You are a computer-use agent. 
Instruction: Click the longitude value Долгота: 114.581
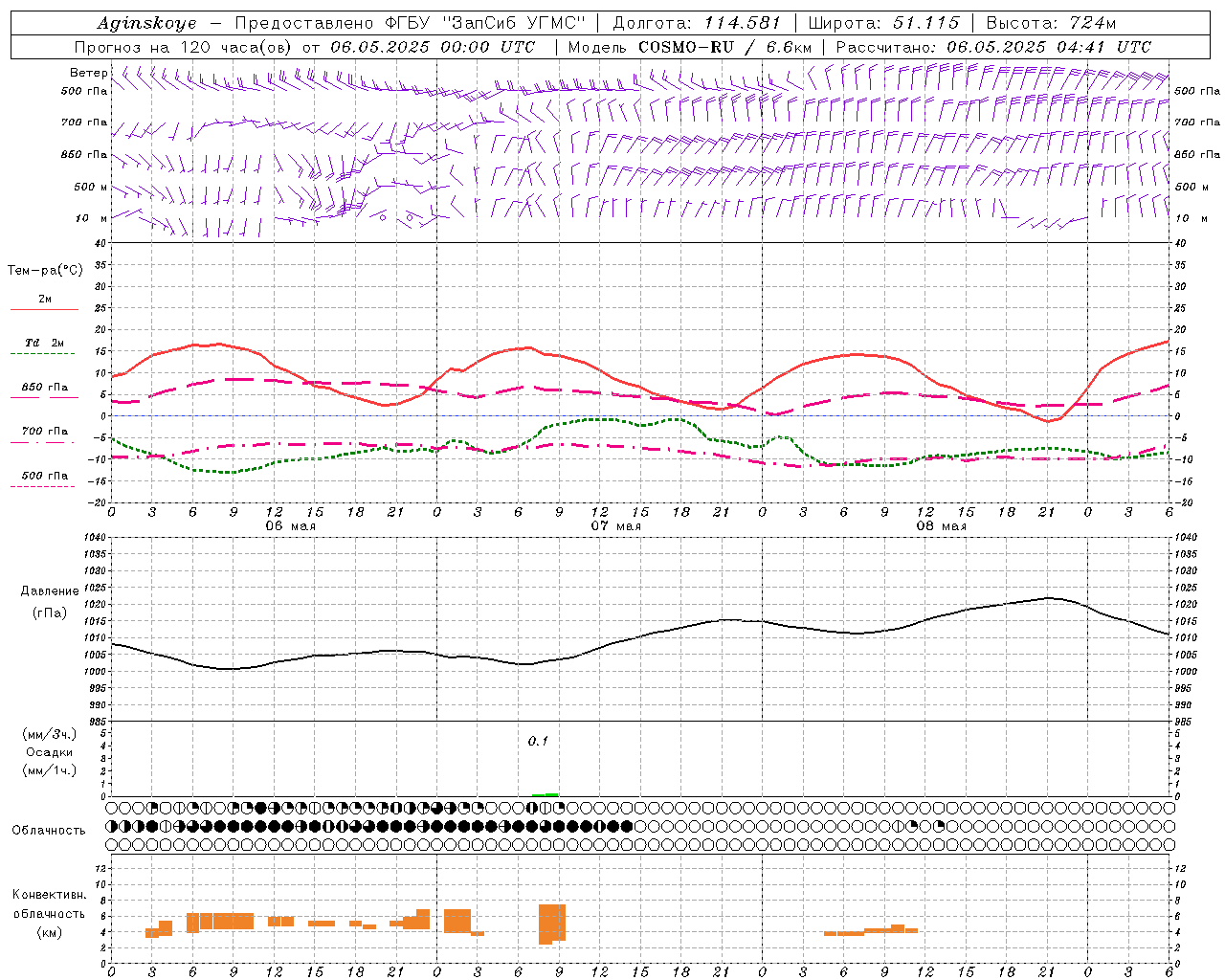pos(697,23)
